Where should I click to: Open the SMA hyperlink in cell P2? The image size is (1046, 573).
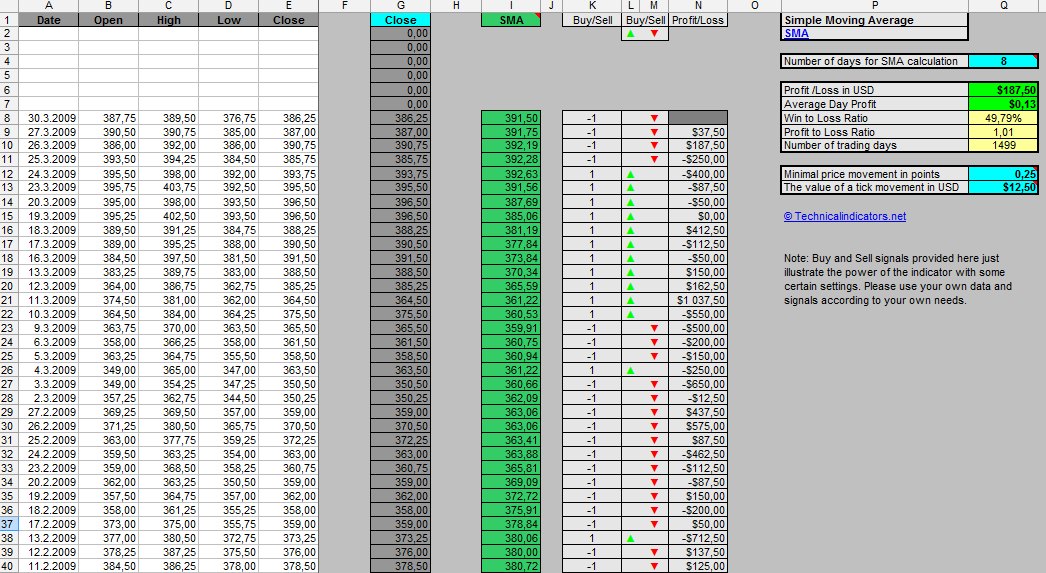click(797, 33)
